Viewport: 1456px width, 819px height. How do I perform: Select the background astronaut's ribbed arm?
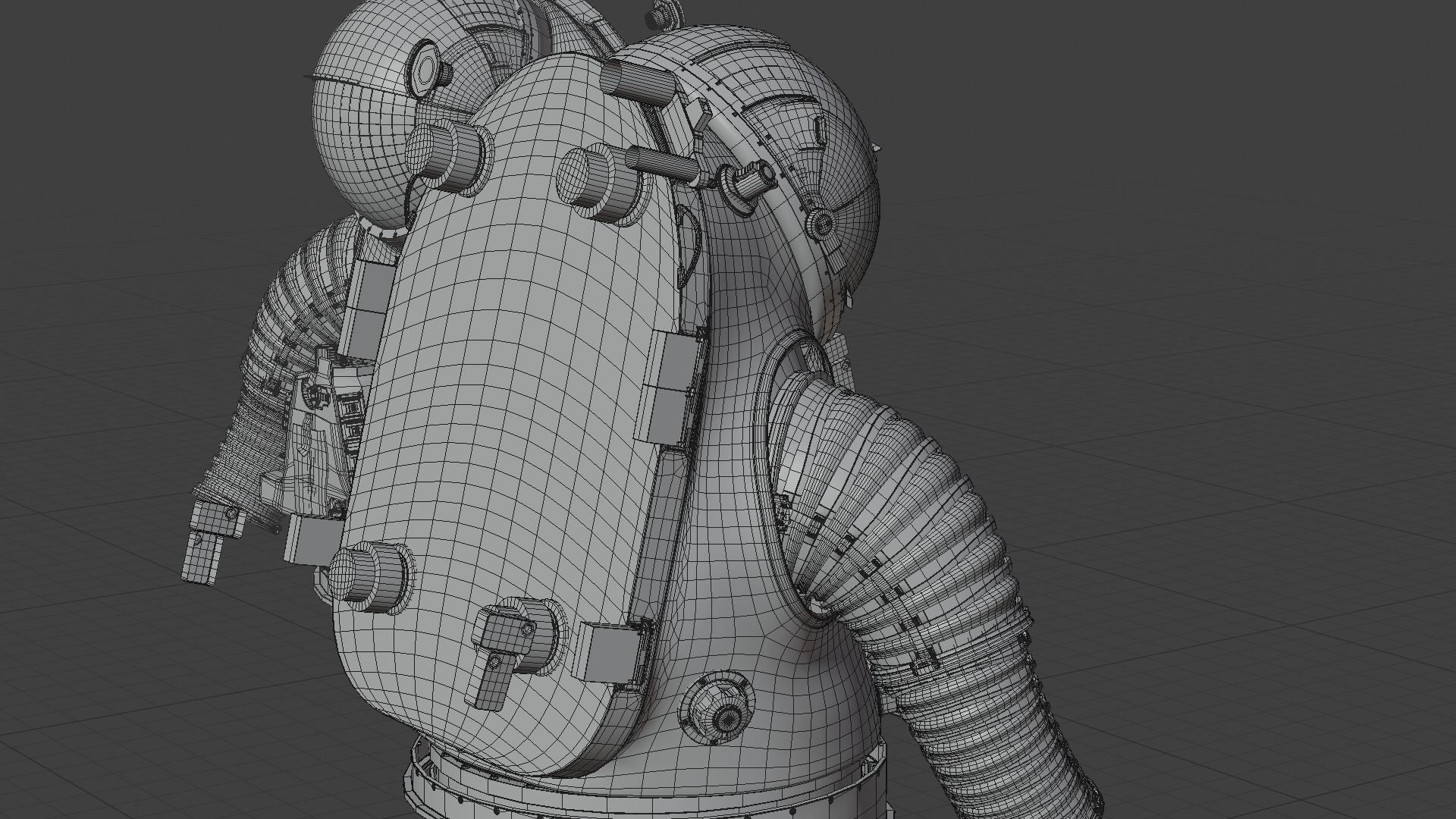click(284, 364)
